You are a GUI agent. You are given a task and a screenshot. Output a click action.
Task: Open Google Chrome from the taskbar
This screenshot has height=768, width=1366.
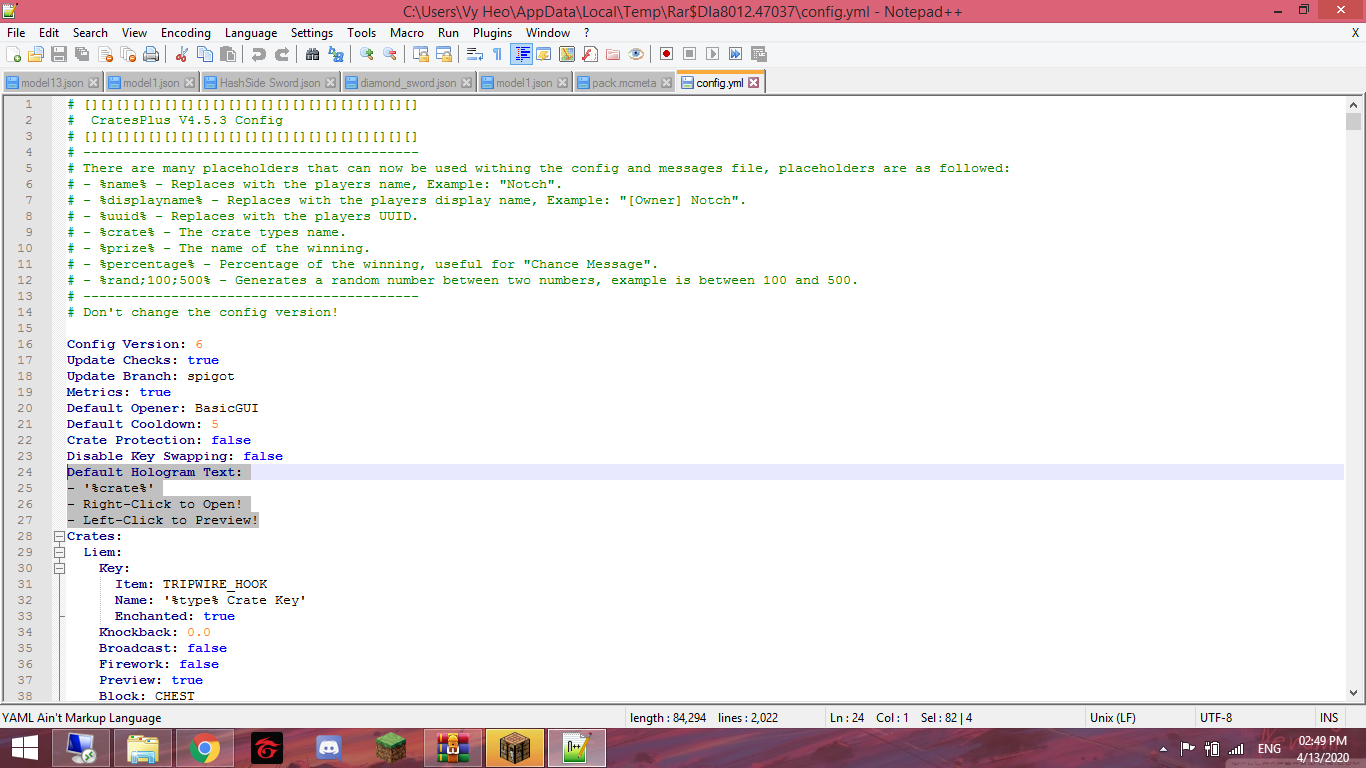pos(205,748)
